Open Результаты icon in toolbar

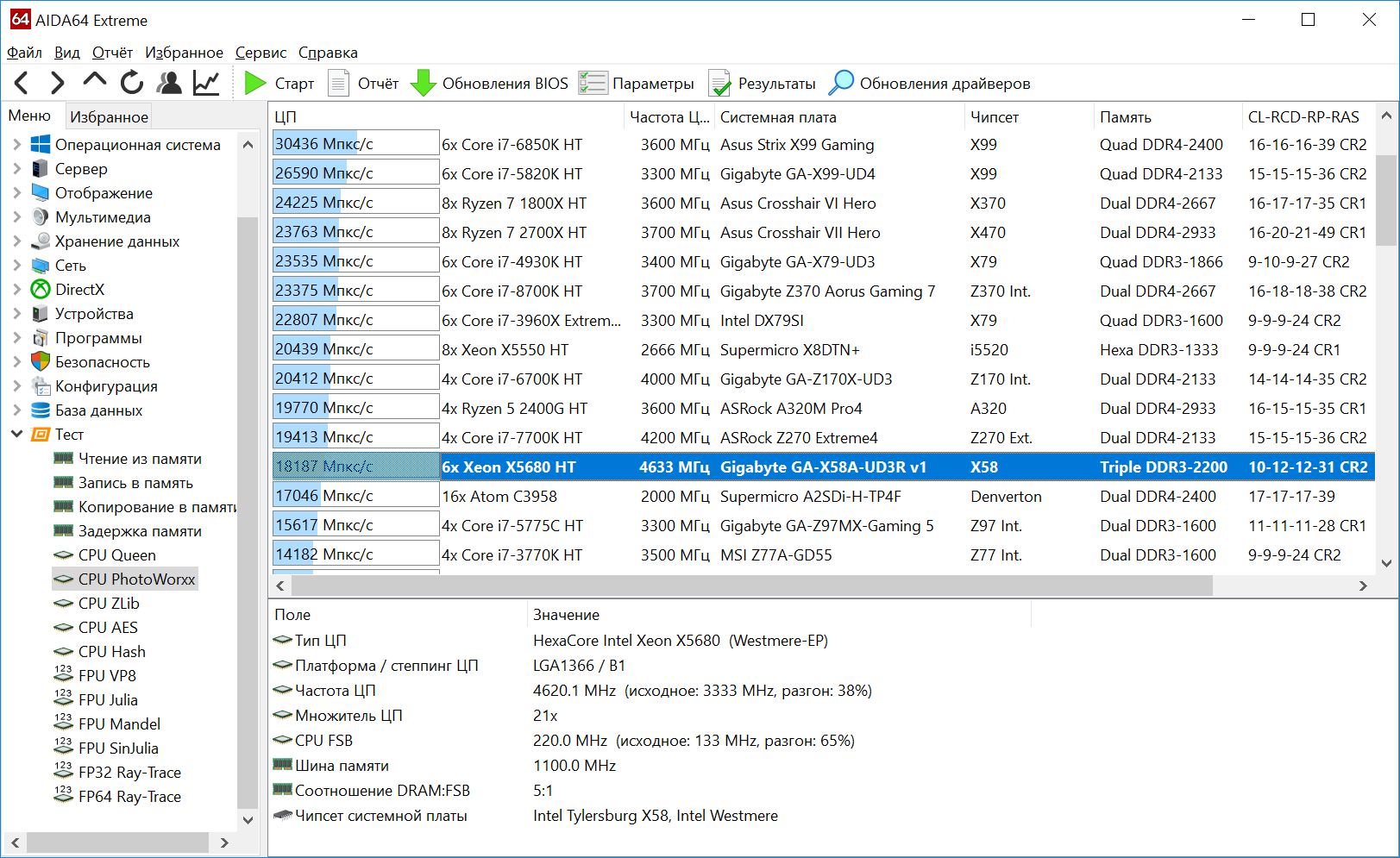719,83
